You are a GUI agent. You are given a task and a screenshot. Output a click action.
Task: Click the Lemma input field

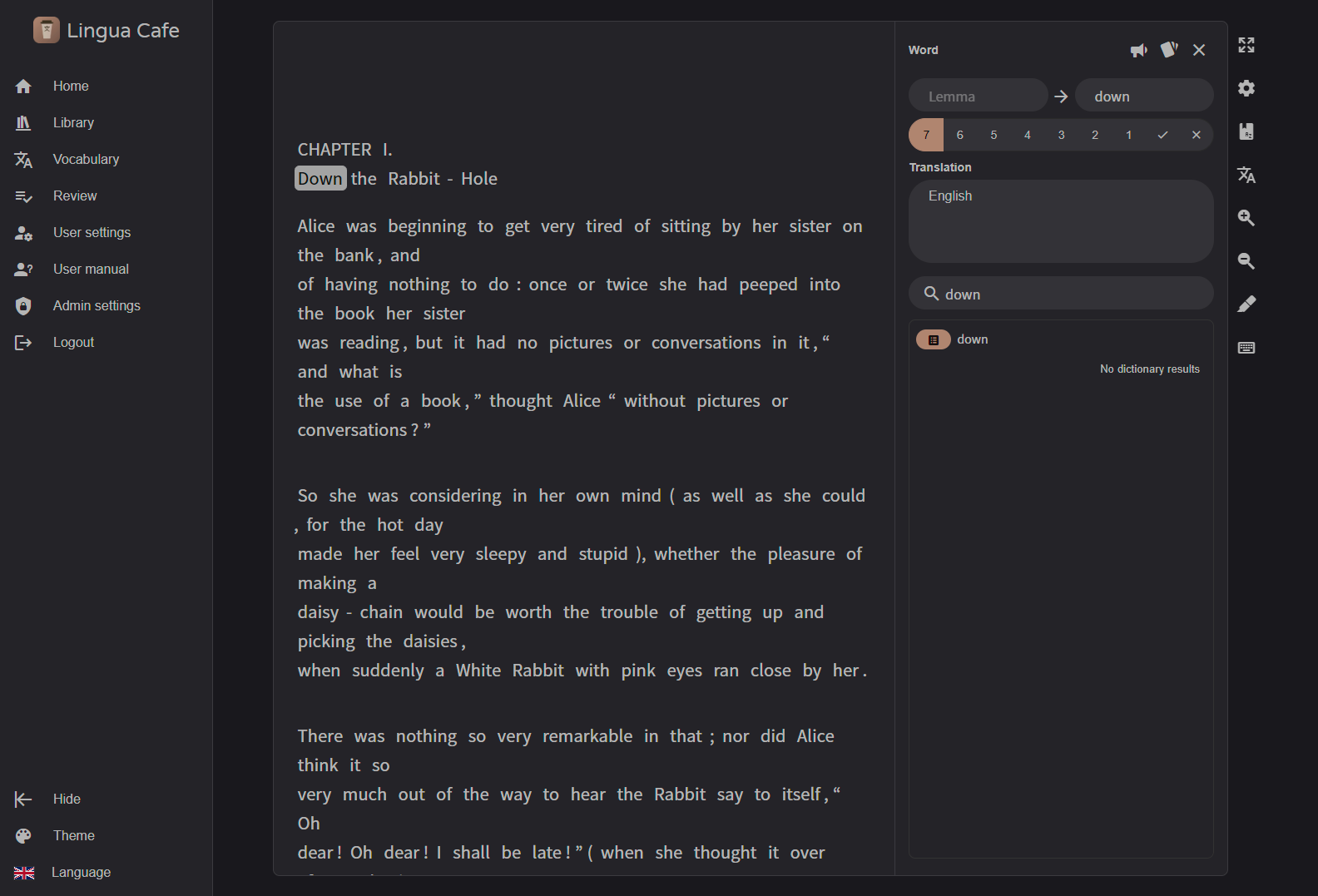pyautogui.click(x=978, y=96)
